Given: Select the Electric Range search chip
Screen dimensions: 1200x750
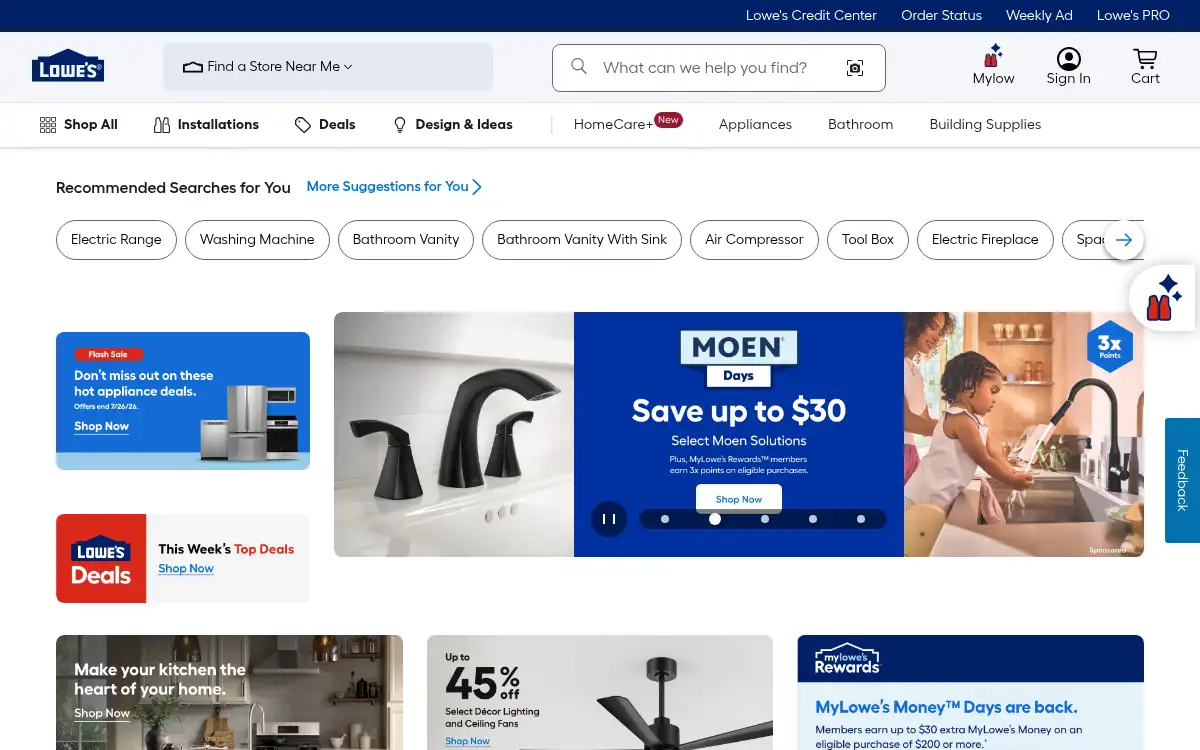Looking at the screenshot, I should (116, 240).
